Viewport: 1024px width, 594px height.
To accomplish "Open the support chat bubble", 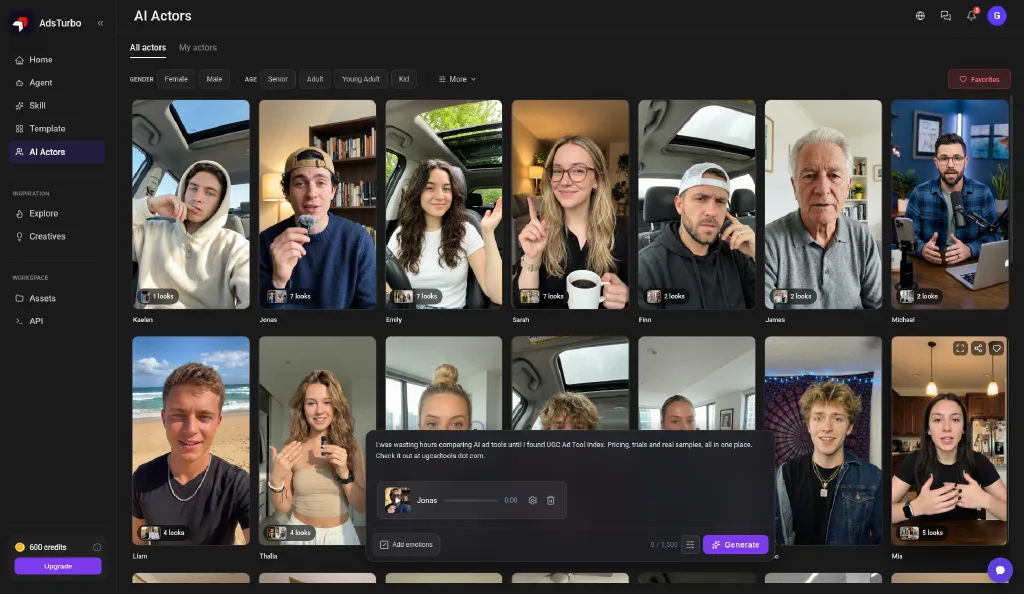I will pos(1000,570).
